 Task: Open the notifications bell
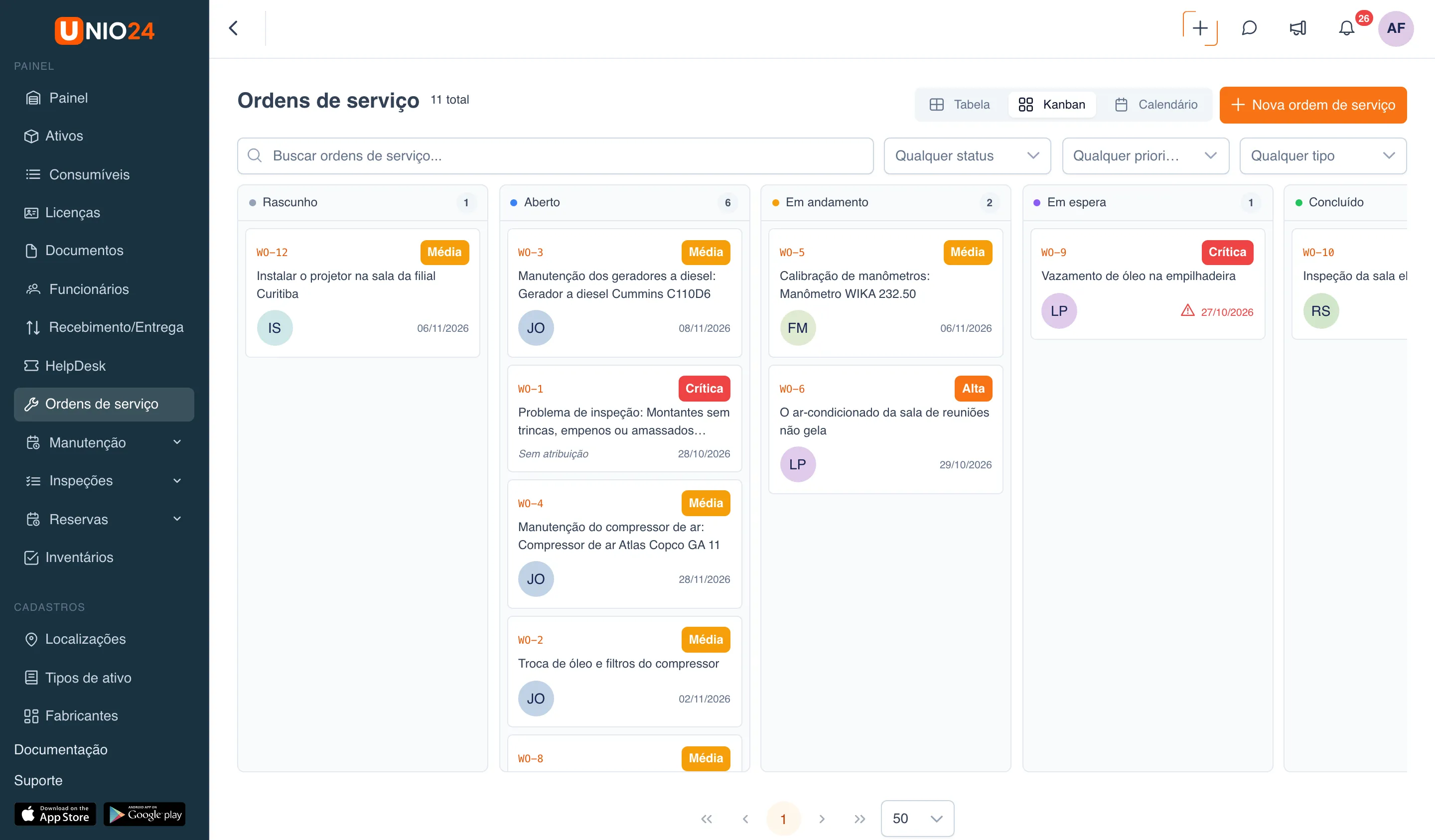[1346, 28]
